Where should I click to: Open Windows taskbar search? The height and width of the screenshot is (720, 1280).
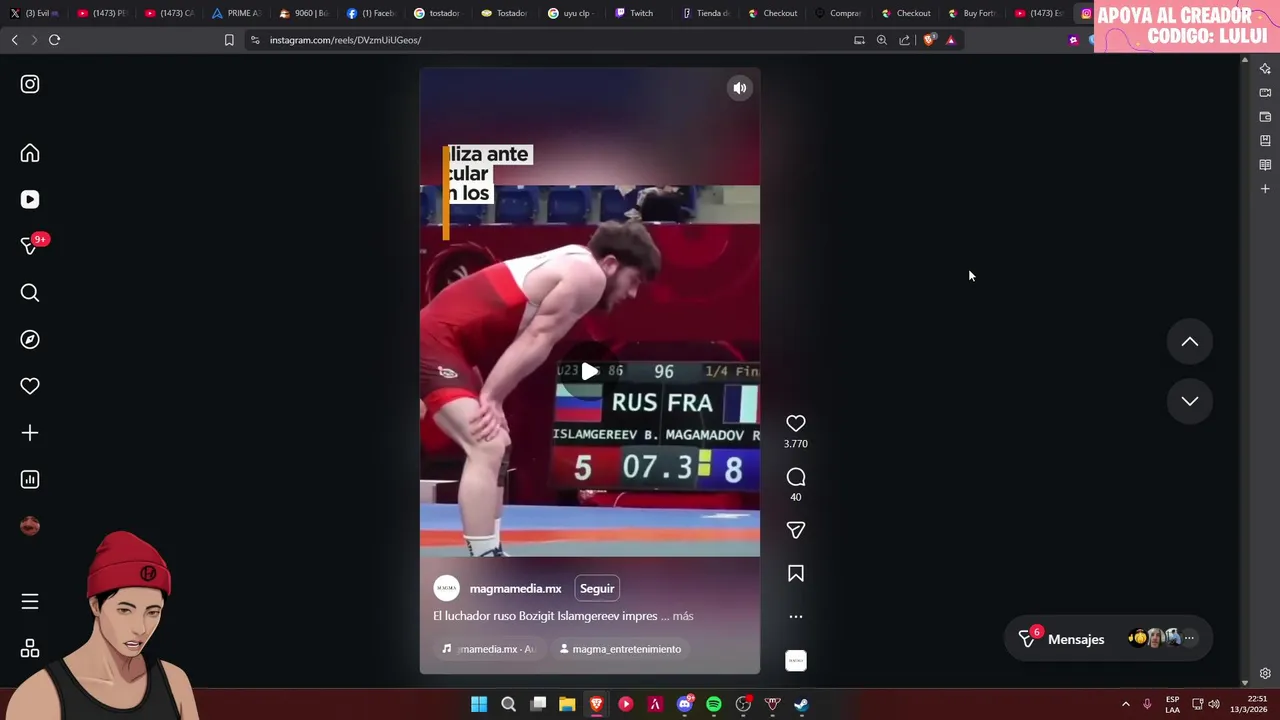(x=508, y=704)
